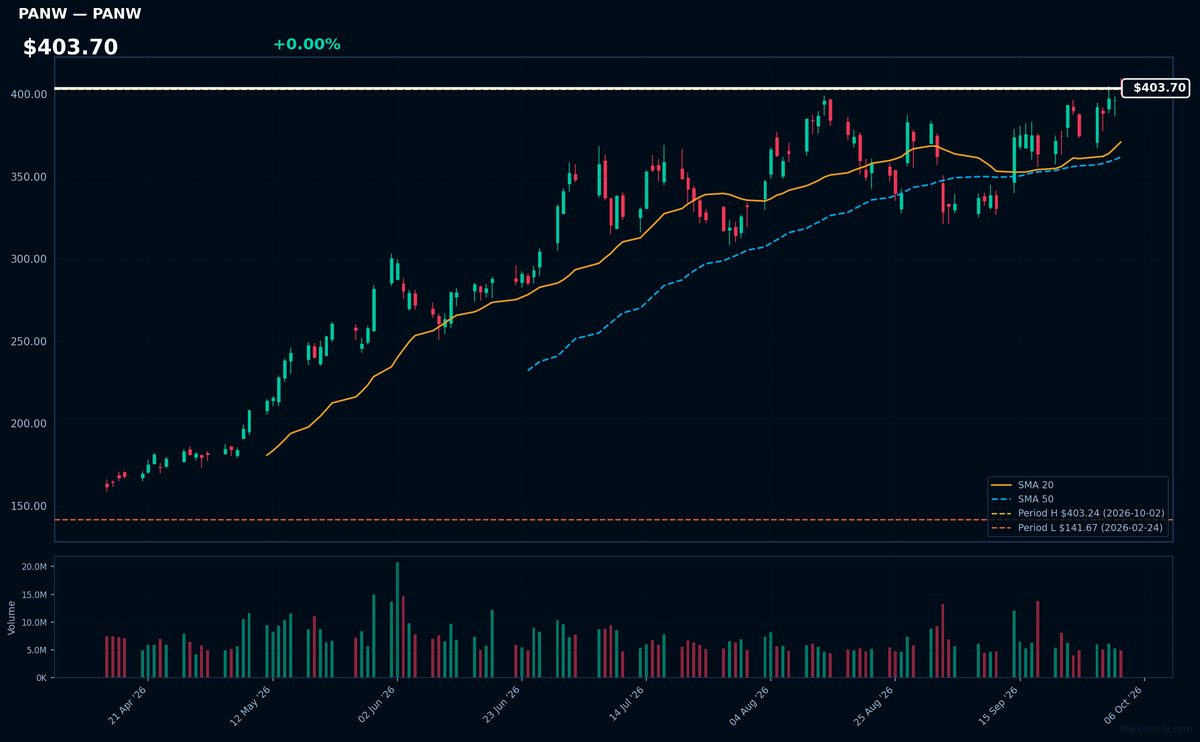Click the 02 Jun '26 date label
Viewport: 1200px width, 742px height.
pos(375,705)
